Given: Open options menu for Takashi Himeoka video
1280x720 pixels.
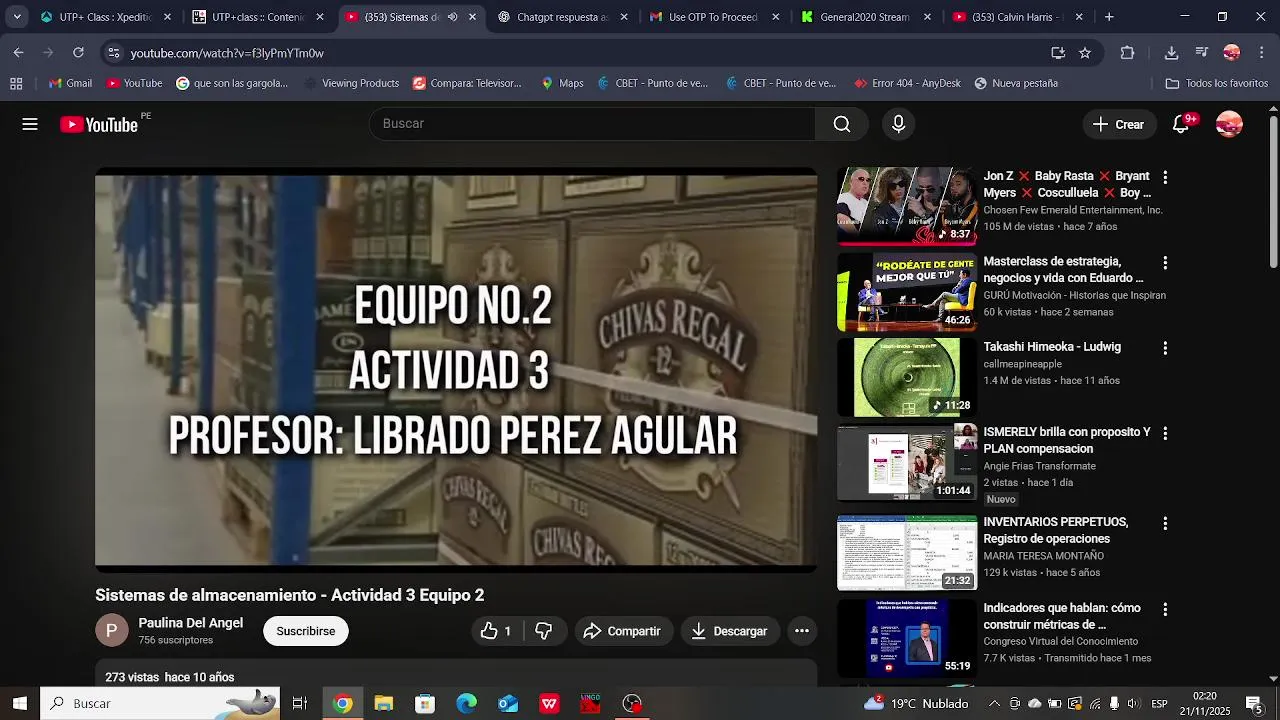Looking at the screenshot, I should (x=1164, y=348).
